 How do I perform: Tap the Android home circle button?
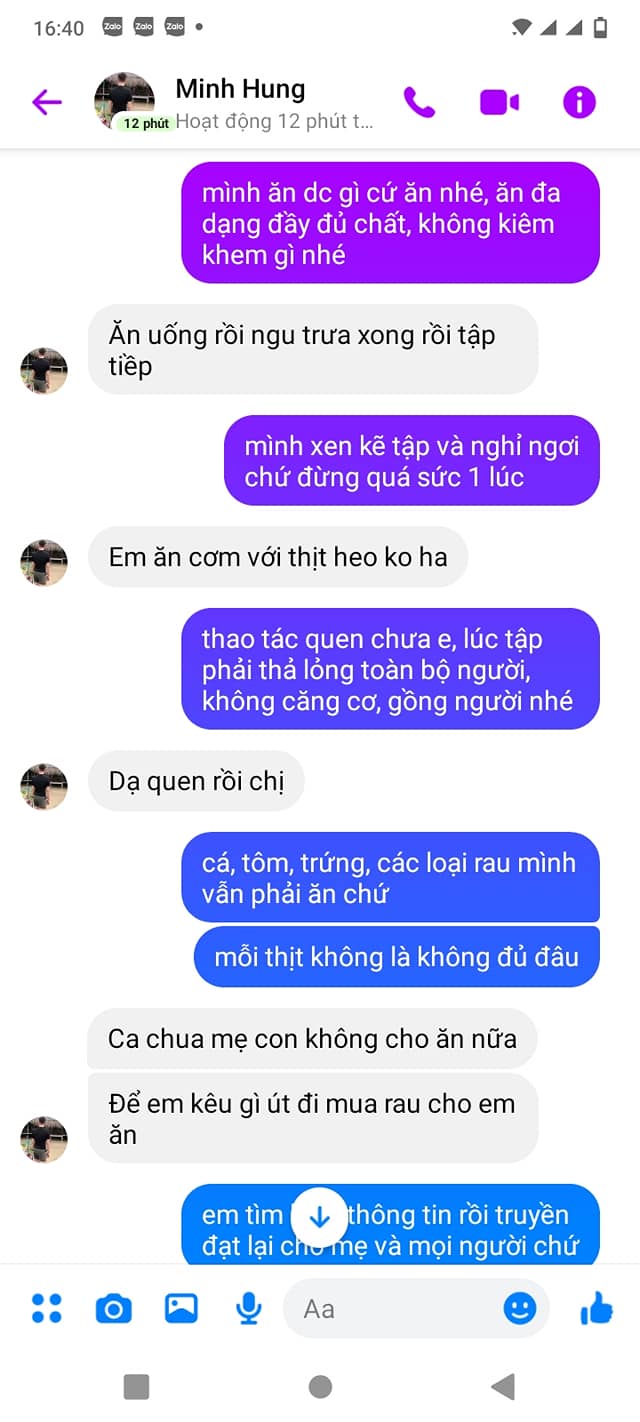tap(320, 1386)
